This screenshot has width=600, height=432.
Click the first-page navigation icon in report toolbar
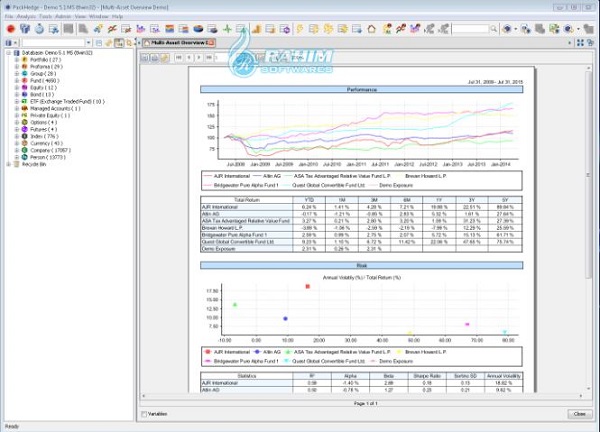pos(179,59)
